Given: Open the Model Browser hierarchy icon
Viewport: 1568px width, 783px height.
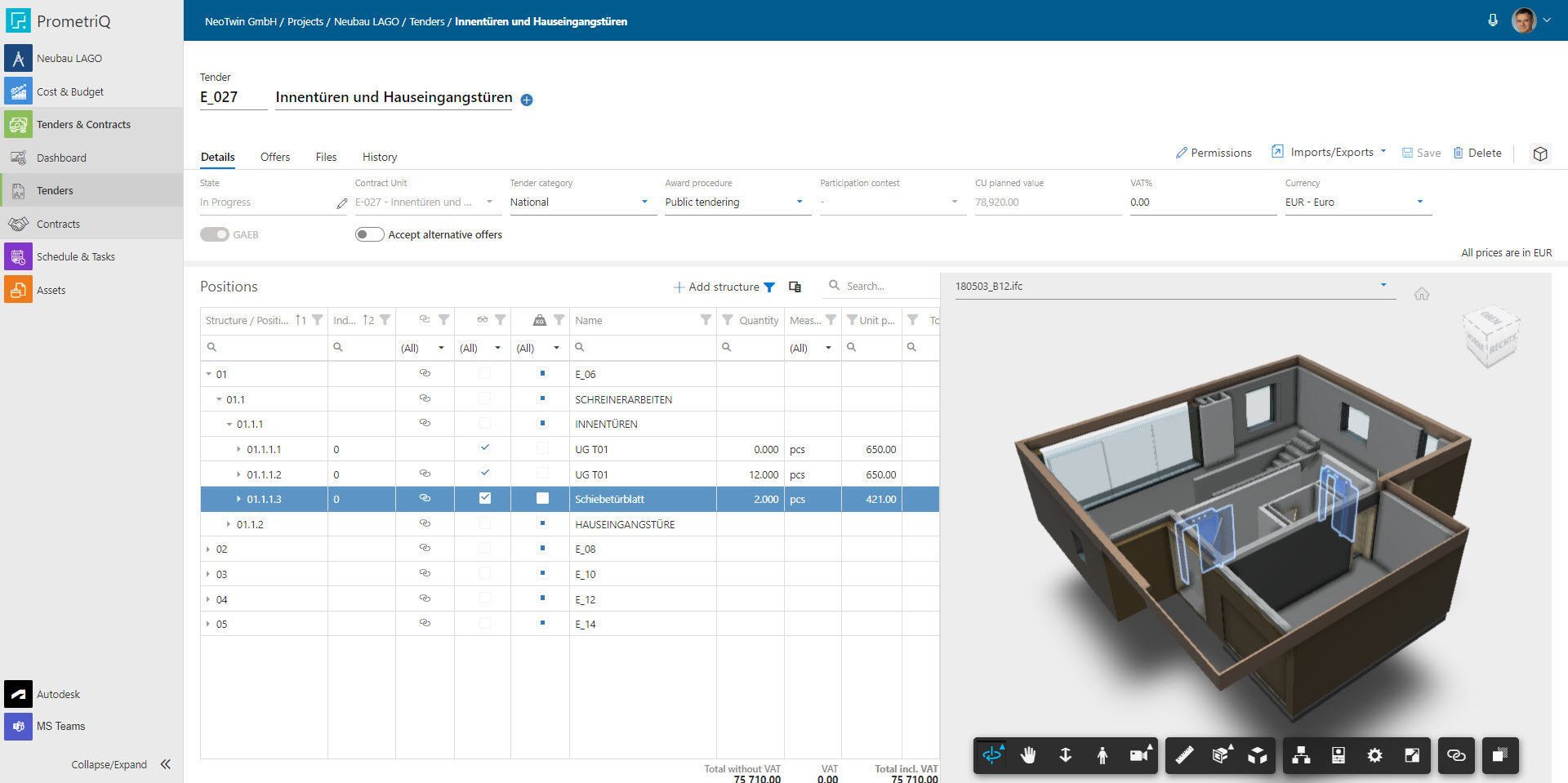Looking at the screenshot, I should [x=1301, y=755].
